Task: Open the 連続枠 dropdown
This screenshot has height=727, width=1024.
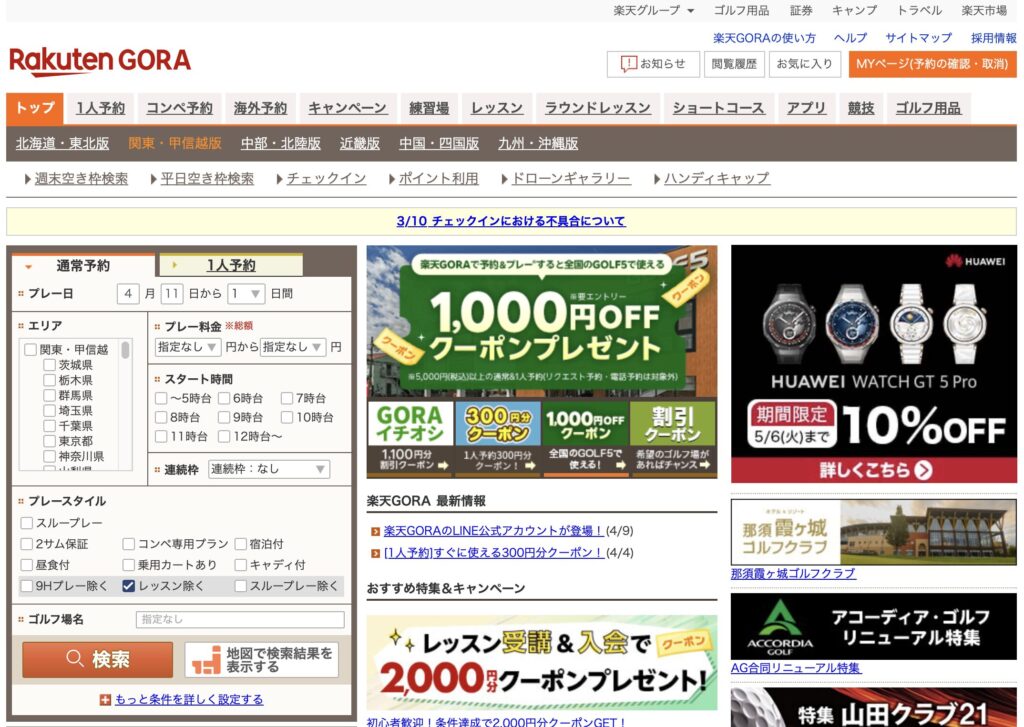Action: [x=268, y=469]
